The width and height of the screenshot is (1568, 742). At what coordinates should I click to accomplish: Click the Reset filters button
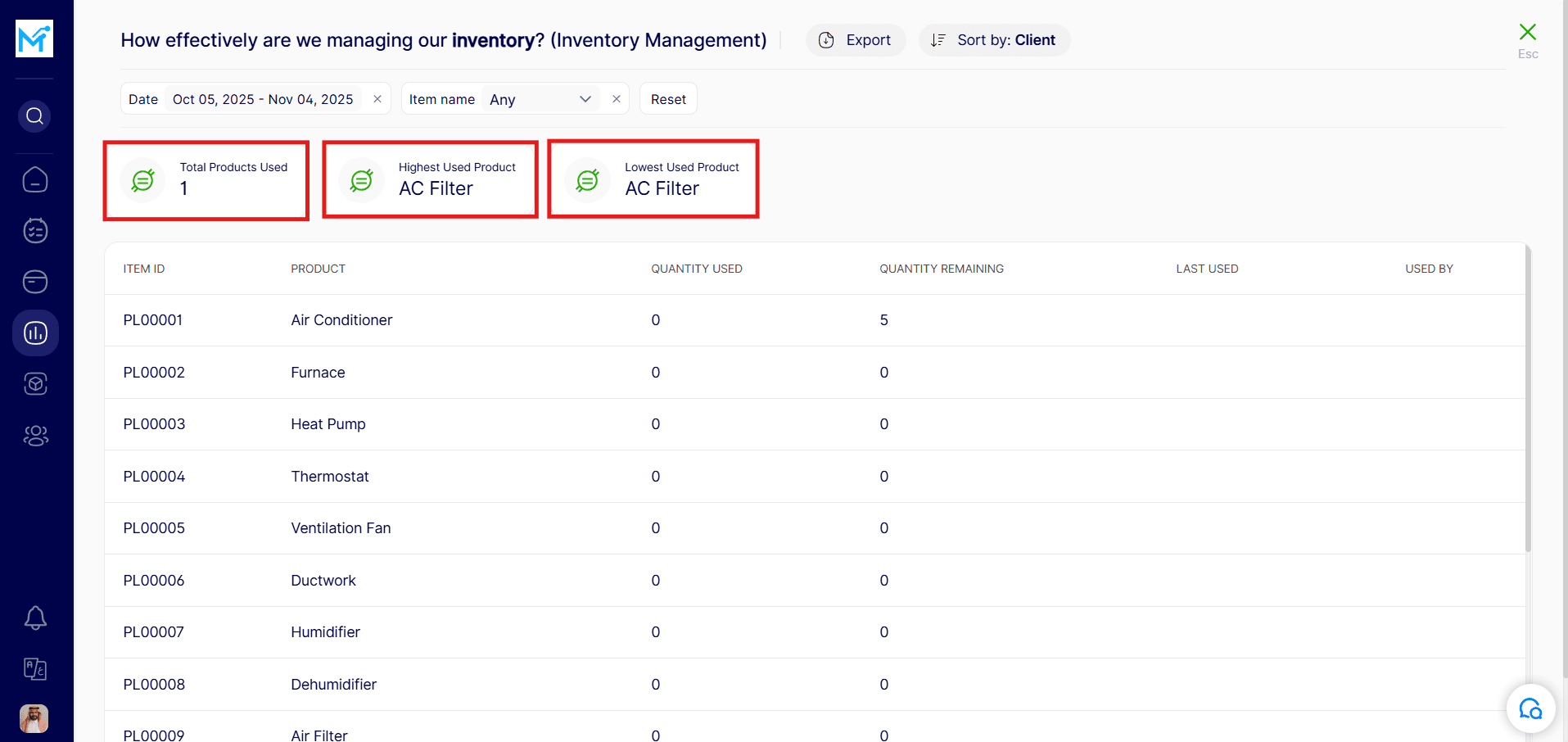668,99
